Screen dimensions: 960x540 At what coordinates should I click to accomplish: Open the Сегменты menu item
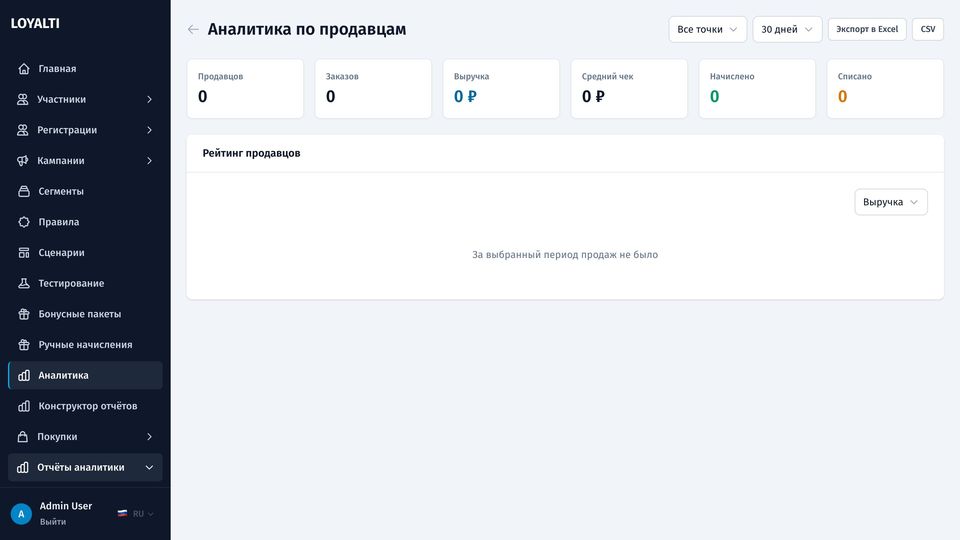pos(85,191)
